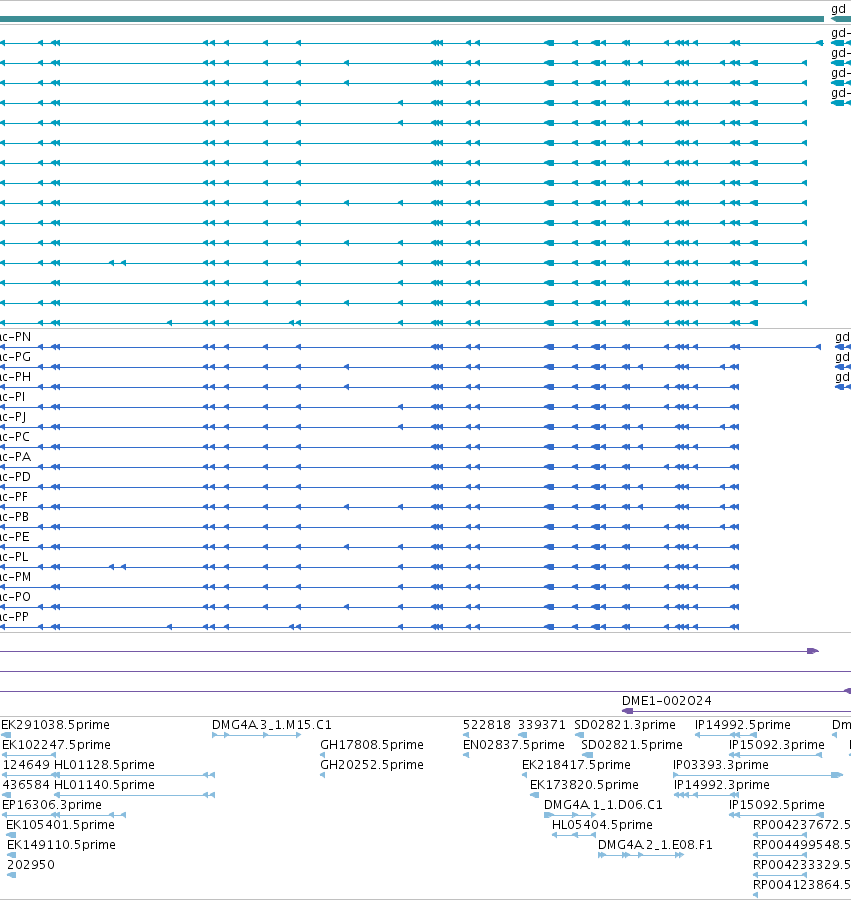Select the PM polypeptide row label

pos(15,578)
